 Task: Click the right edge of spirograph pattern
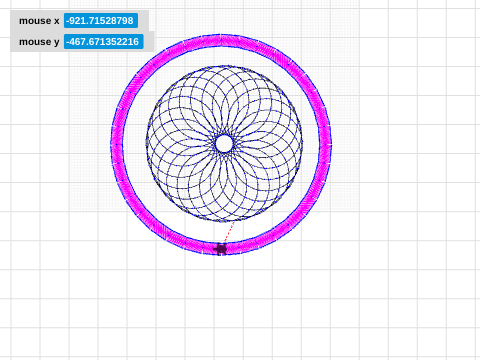click(302, 144)
